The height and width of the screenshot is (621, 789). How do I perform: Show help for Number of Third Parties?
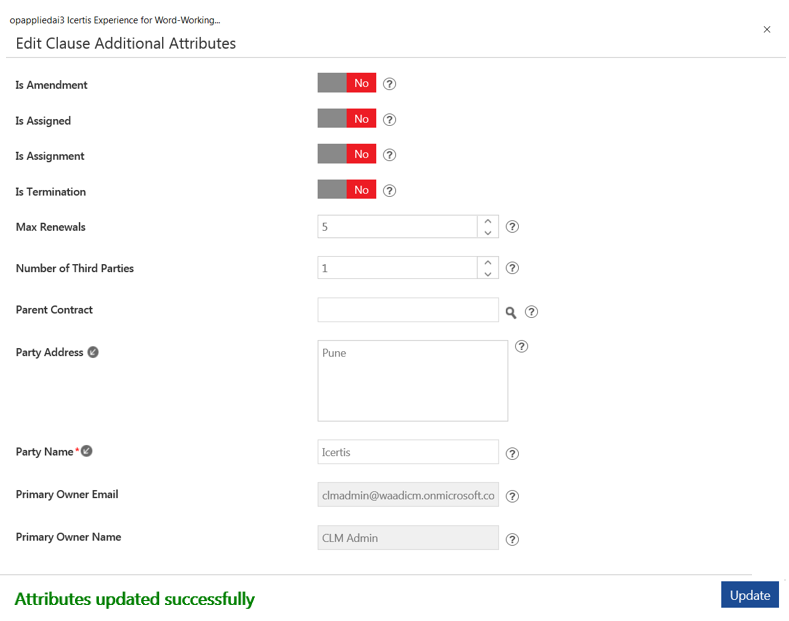coord(512,268)
